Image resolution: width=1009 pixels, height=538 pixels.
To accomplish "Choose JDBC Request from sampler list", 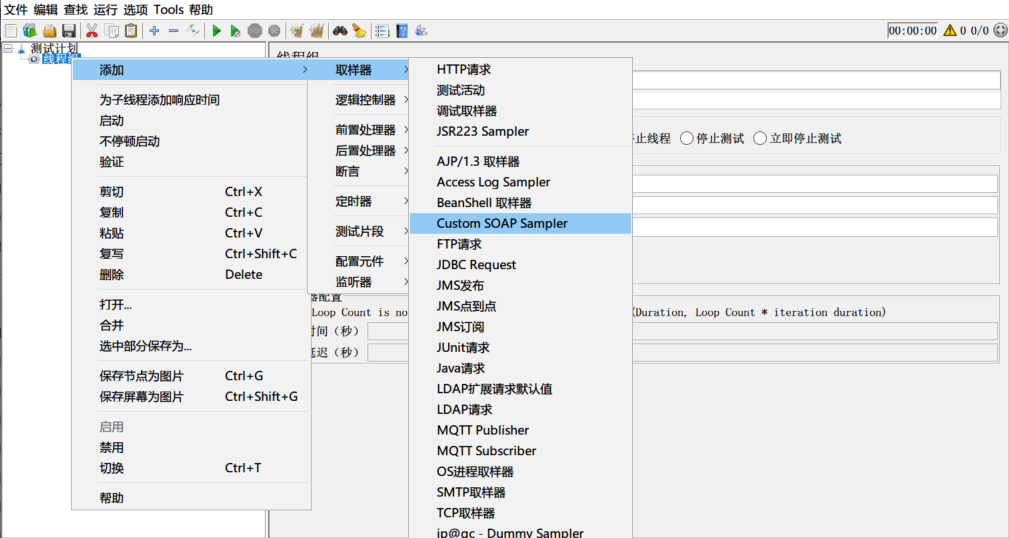I will [x=476, y=265].
